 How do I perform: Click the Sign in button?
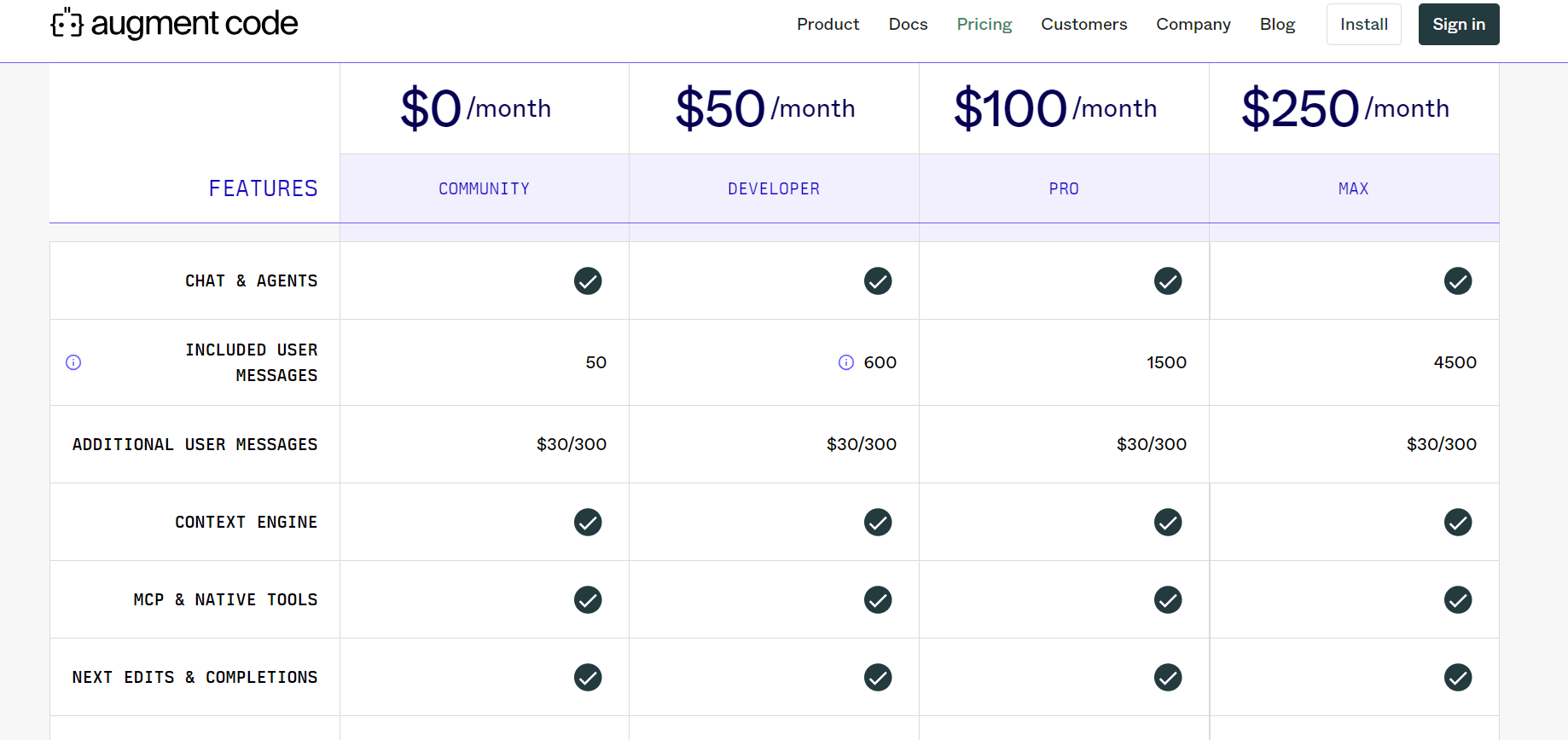[1459, 24]
